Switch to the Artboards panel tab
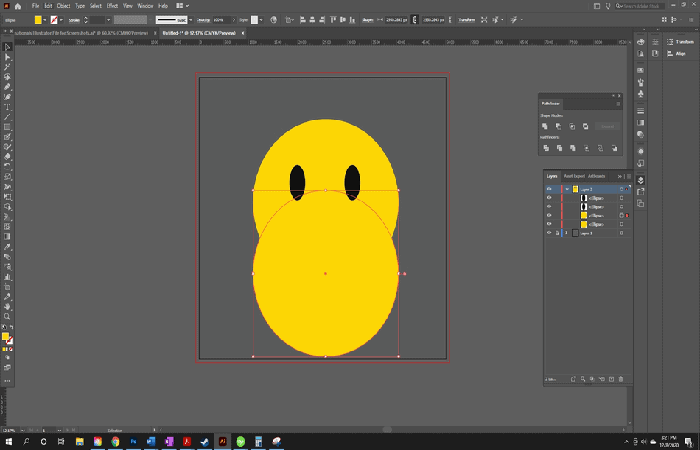The width and height of the screenshot is (700, 450). [596, 176]
